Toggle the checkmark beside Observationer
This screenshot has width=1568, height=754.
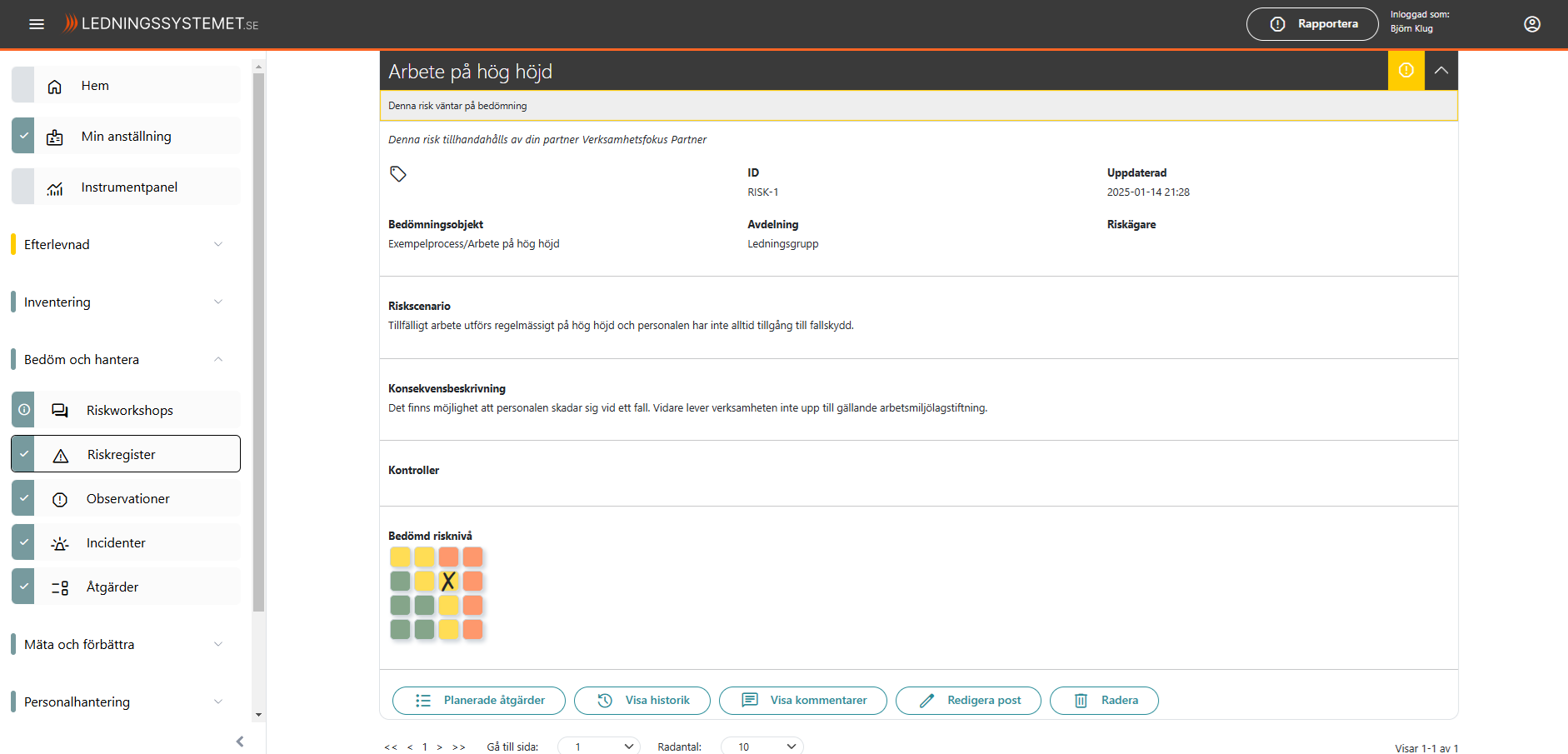24,498
